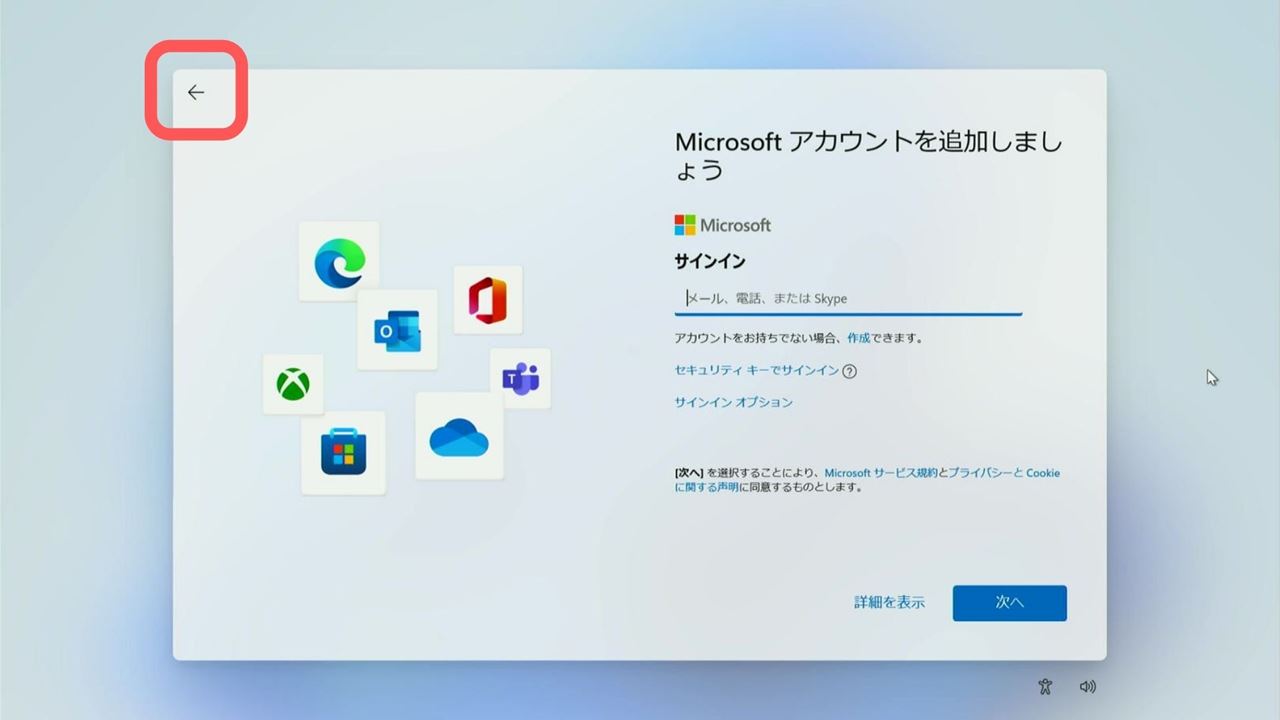The width and height of the screenshot is (1280, 720).
Task: Click the Outlook icon tile
Action: point(397,330)
